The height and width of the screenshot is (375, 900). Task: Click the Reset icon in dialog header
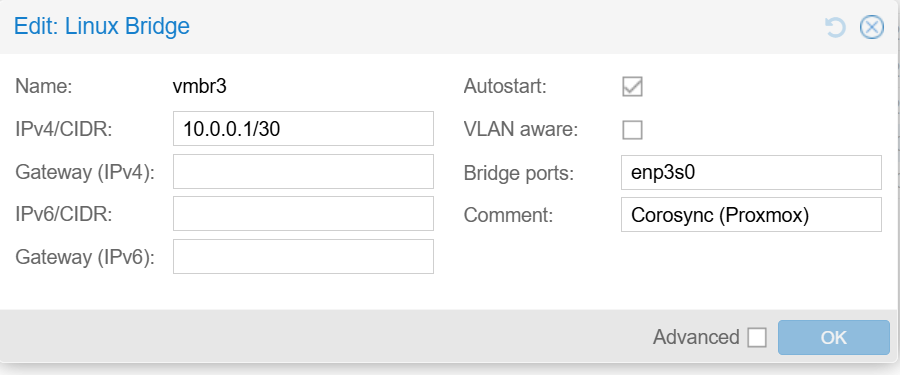click(x=835, y=28)
